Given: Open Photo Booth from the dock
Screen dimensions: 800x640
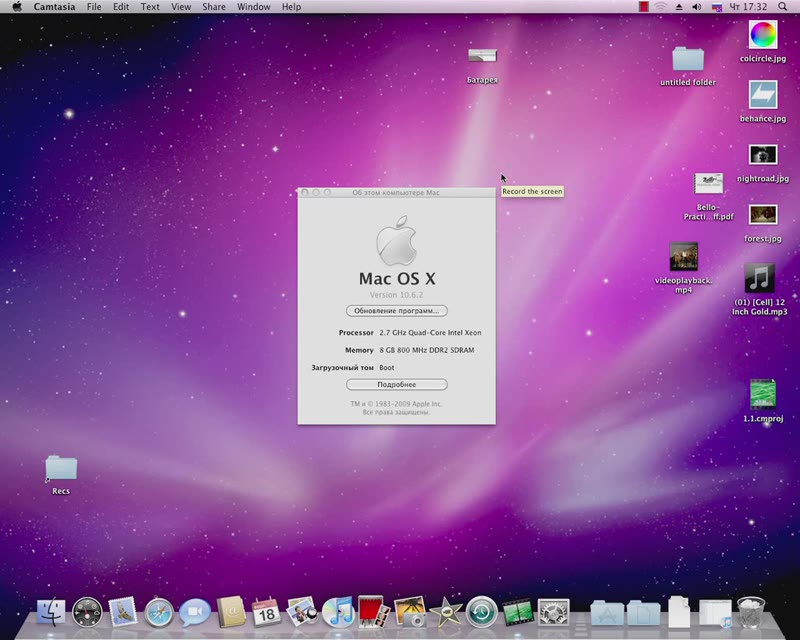Looking at the screenshot, I should click(373, 612).
